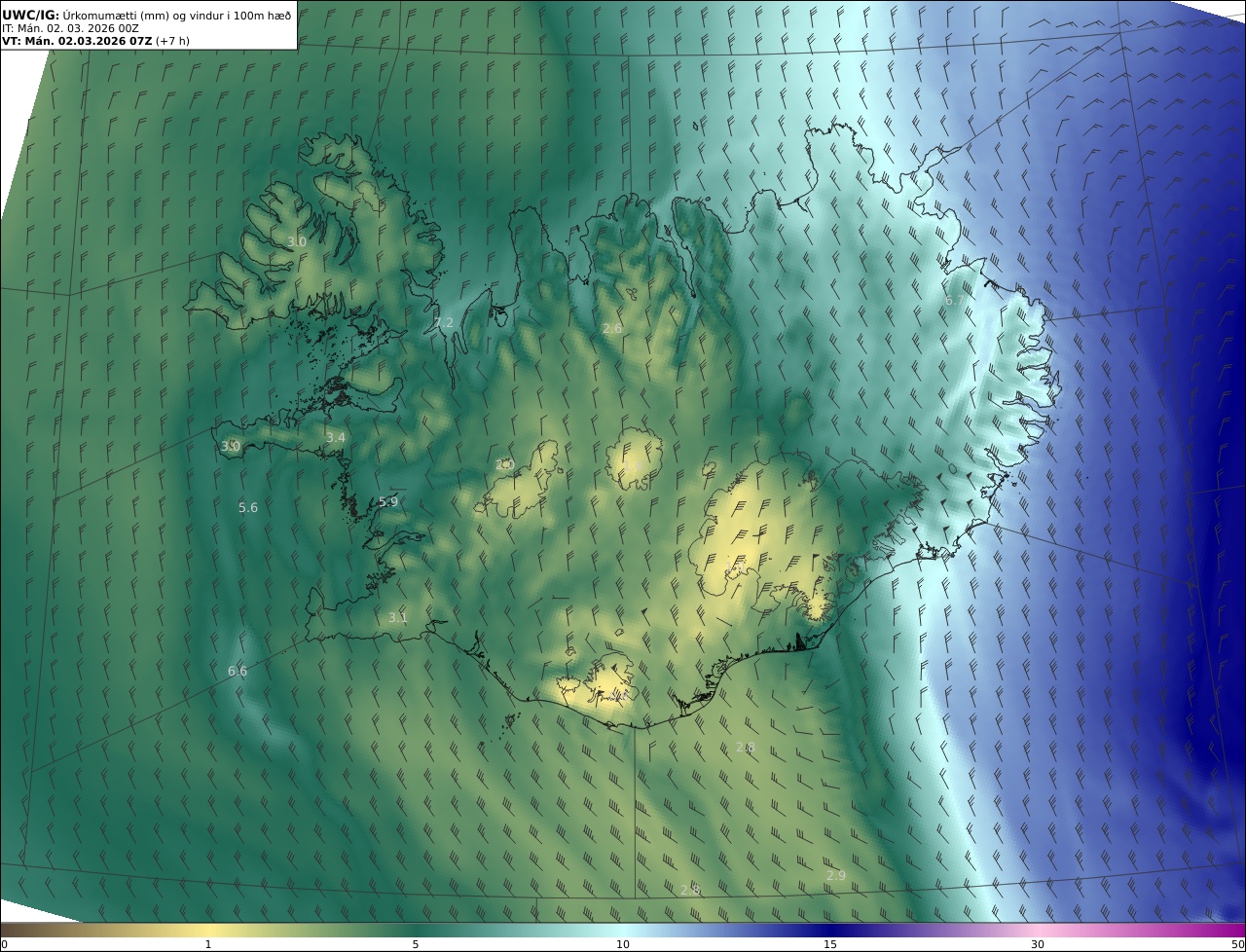The height and width of the screenshot is (952, 1246).
Task: Click the 2.6 precipitation value label
Action: pyautogui.click(x=612, y=329)
